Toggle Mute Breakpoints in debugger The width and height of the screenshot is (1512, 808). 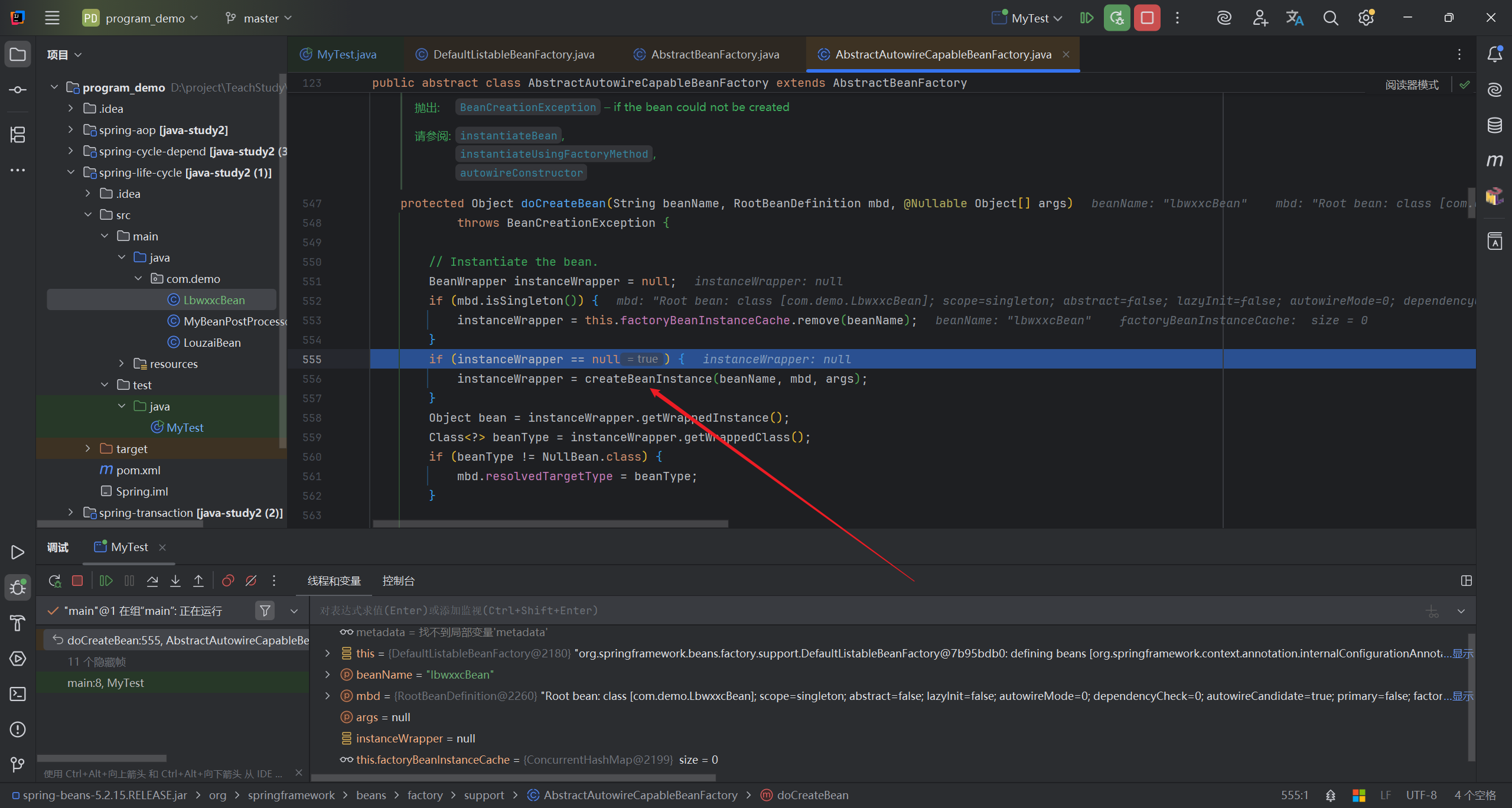coord(251,581)
